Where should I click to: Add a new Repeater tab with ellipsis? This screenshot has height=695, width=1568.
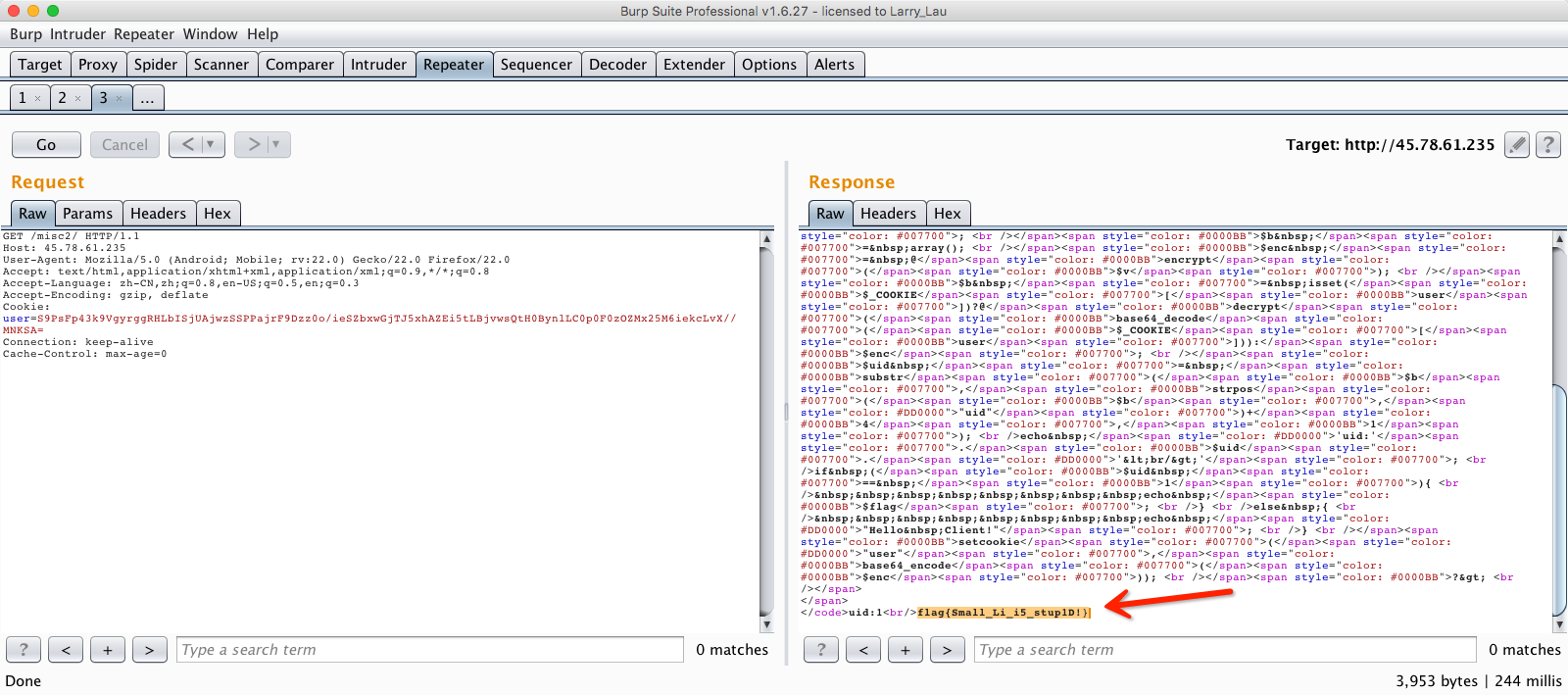(x=147, y=98)
